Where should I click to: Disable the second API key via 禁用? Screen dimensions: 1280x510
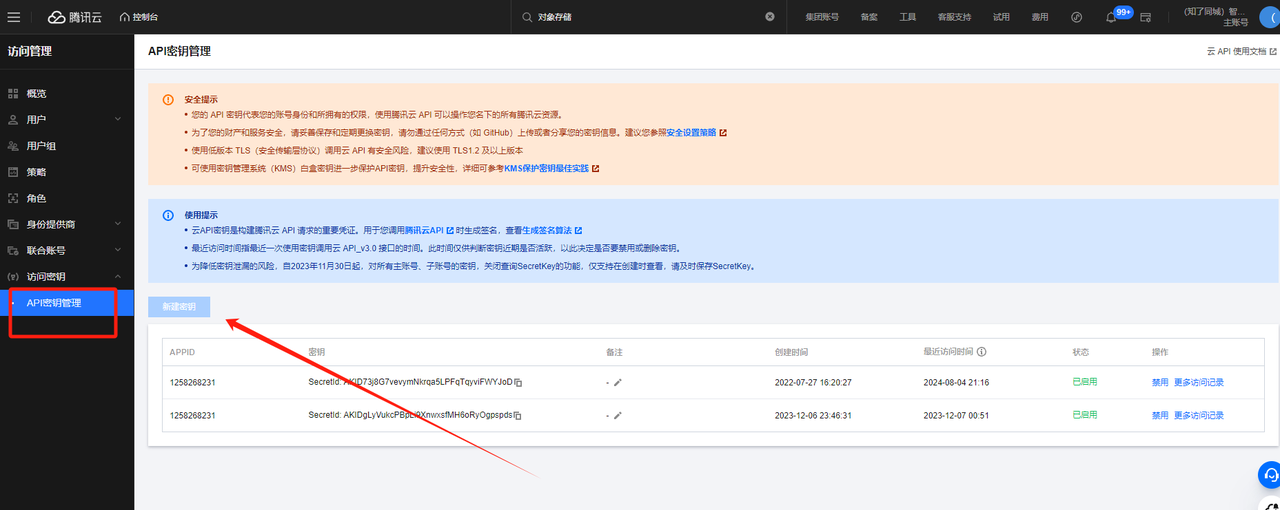tap(1159, 416)
